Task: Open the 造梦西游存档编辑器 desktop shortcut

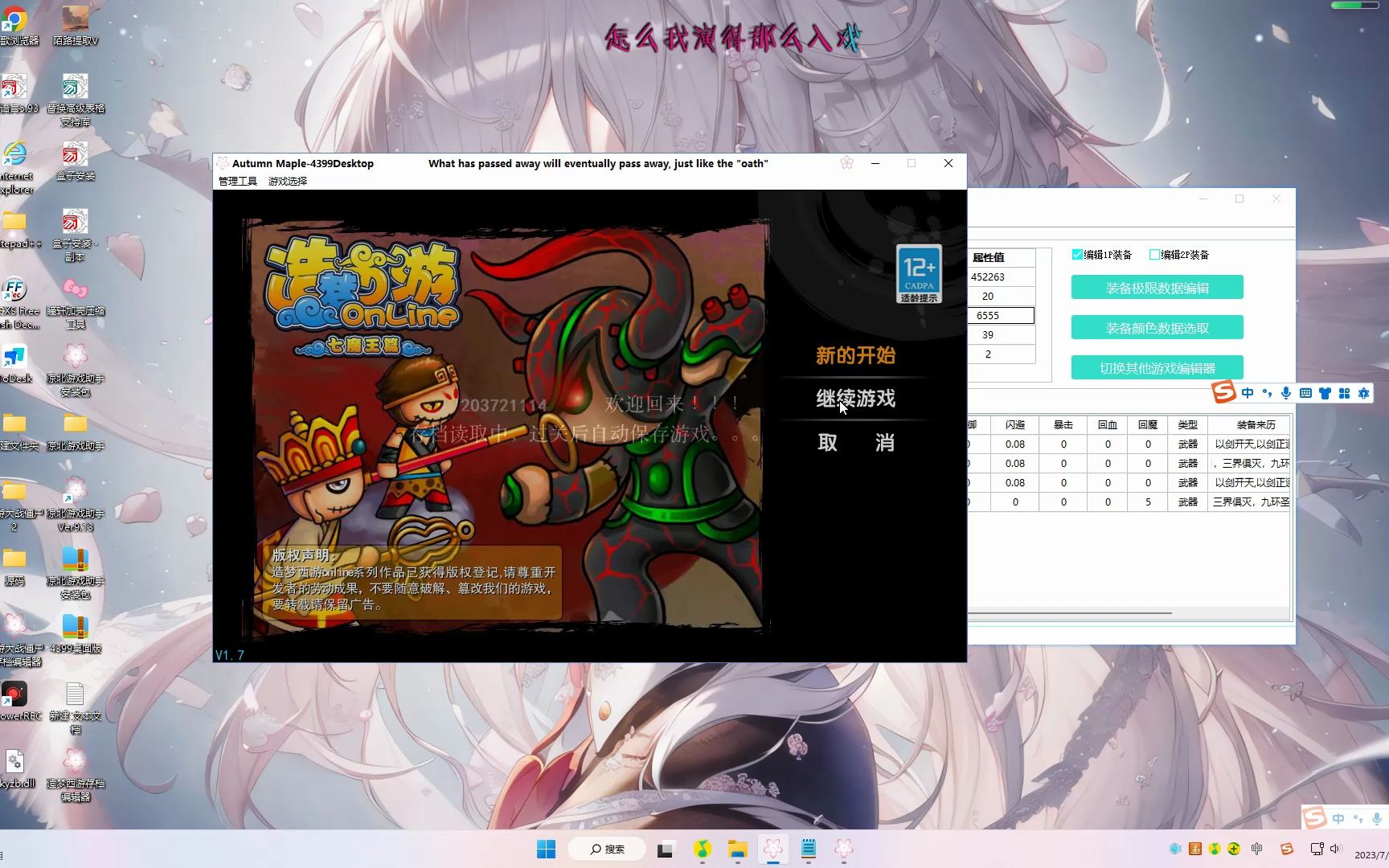Action: (x=76, y=775)
